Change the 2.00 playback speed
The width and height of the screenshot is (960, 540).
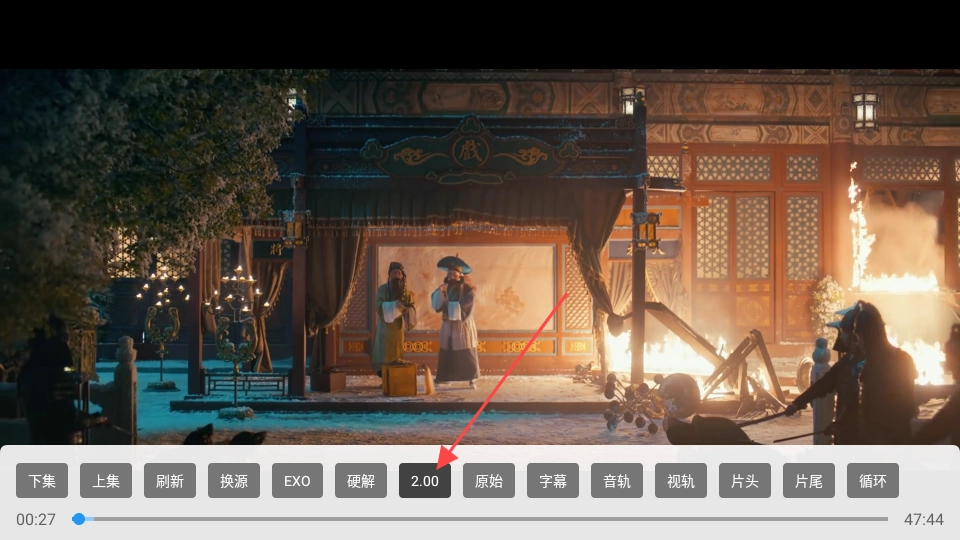(425, 481)
